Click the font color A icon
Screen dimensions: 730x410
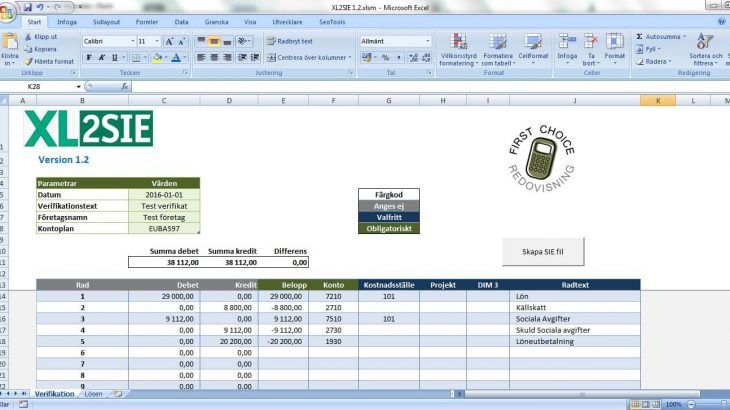coord(176,58)
